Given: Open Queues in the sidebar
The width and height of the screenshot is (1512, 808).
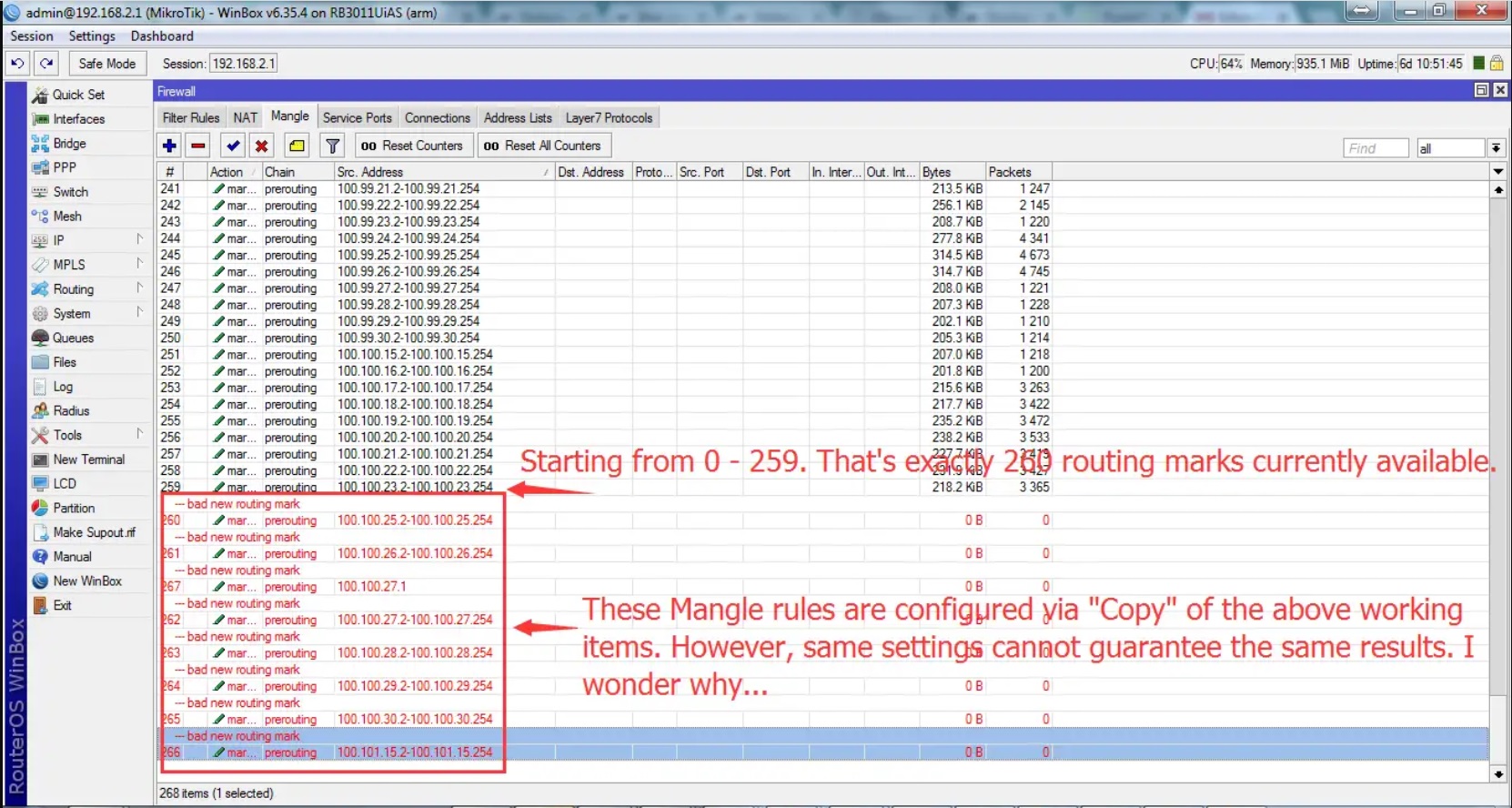Looking at the screenshot, I should (x=73, y=338).
